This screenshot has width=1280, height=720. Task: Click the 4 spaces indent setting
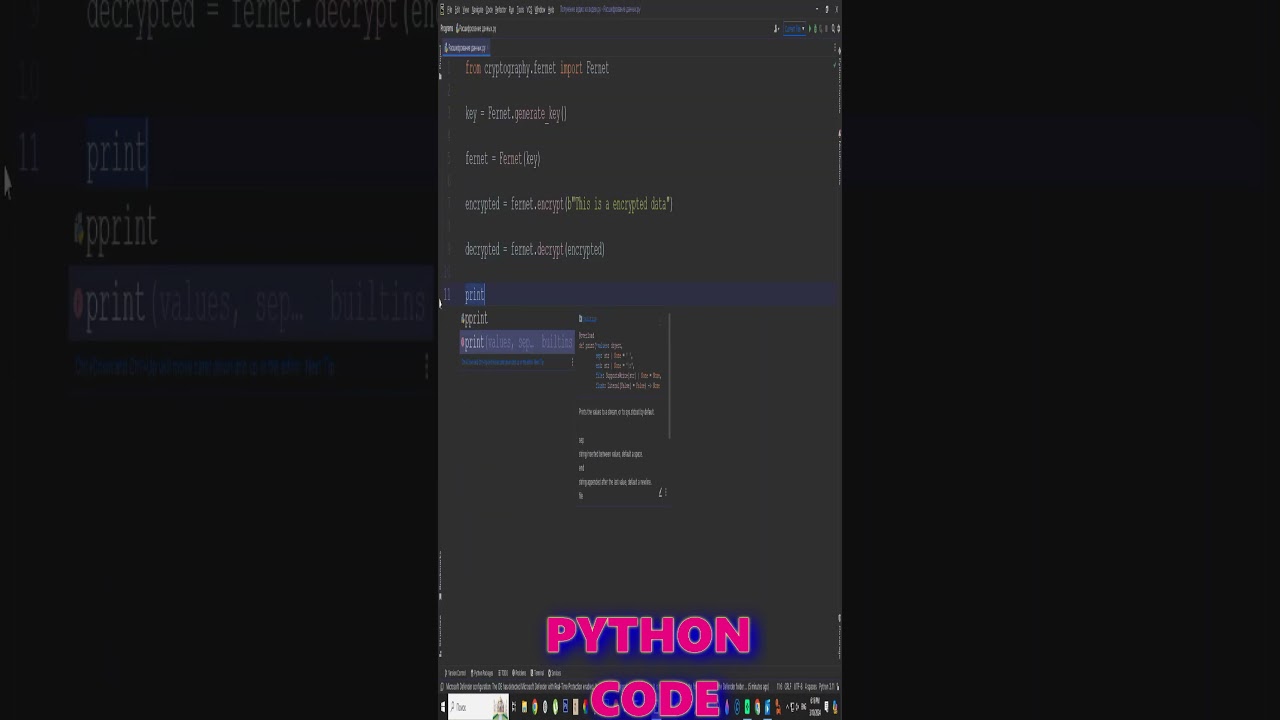pyautogui.click(x=811, y=687)
